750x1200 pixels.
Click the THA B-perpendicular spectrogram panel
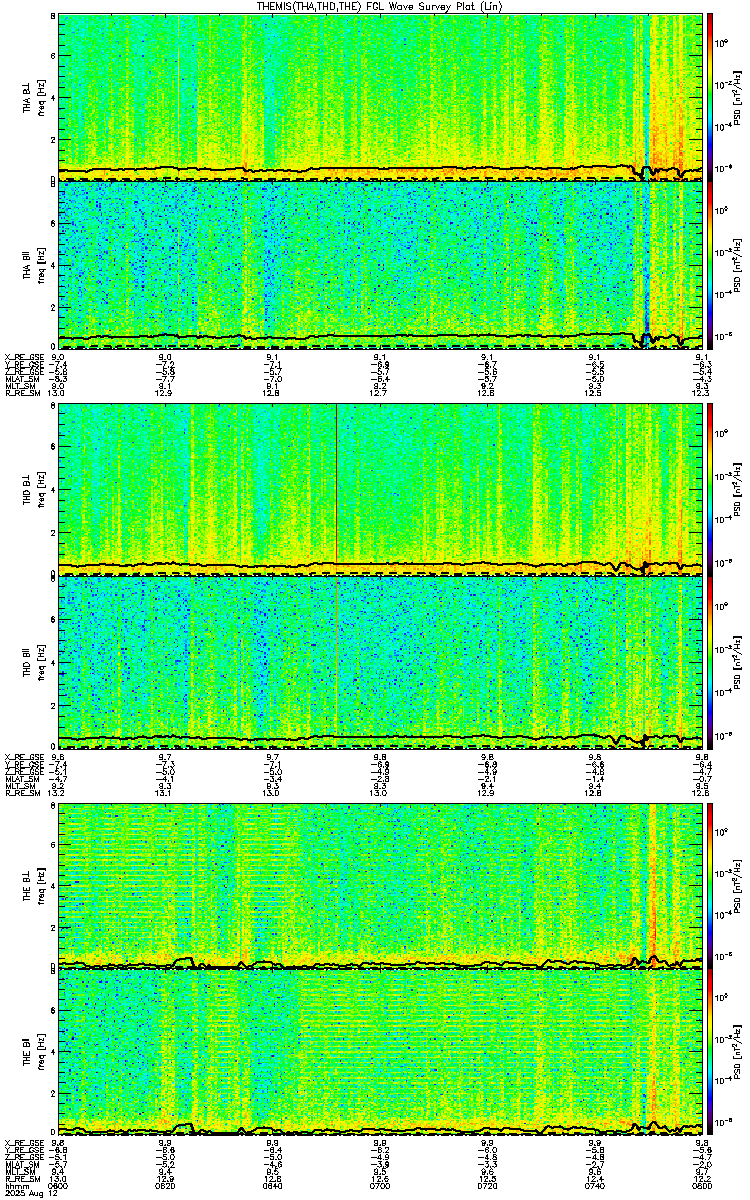point(381,97)
